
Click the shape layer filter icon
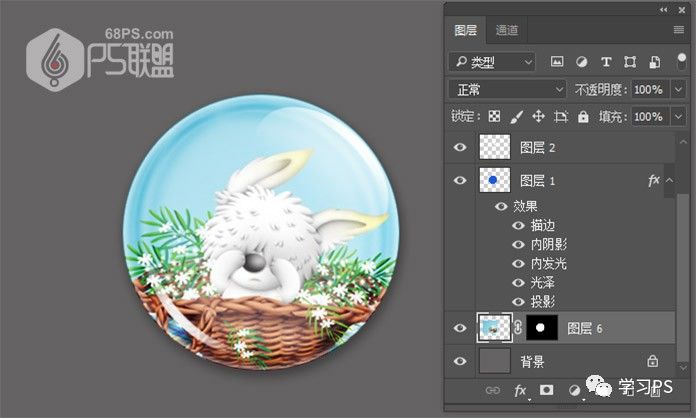[x=629, y=62]
